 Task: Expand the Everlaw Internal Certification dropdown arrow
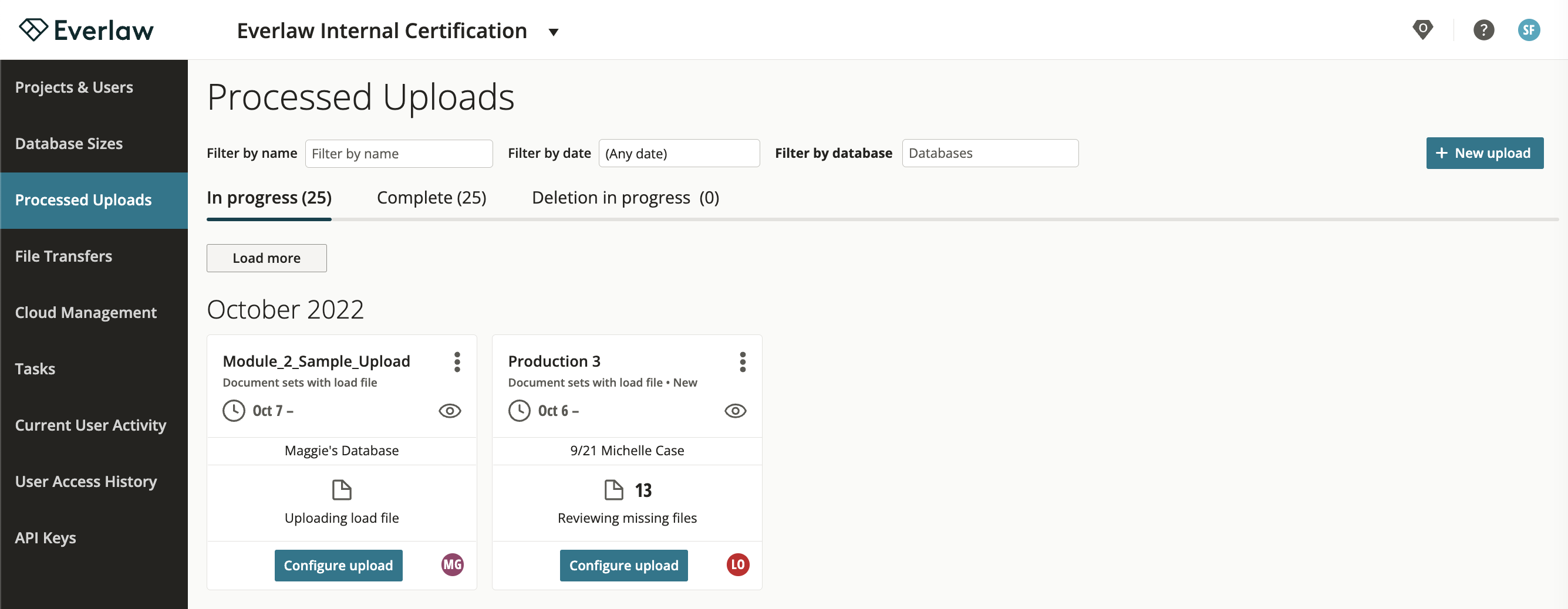[x=554, y=32]
